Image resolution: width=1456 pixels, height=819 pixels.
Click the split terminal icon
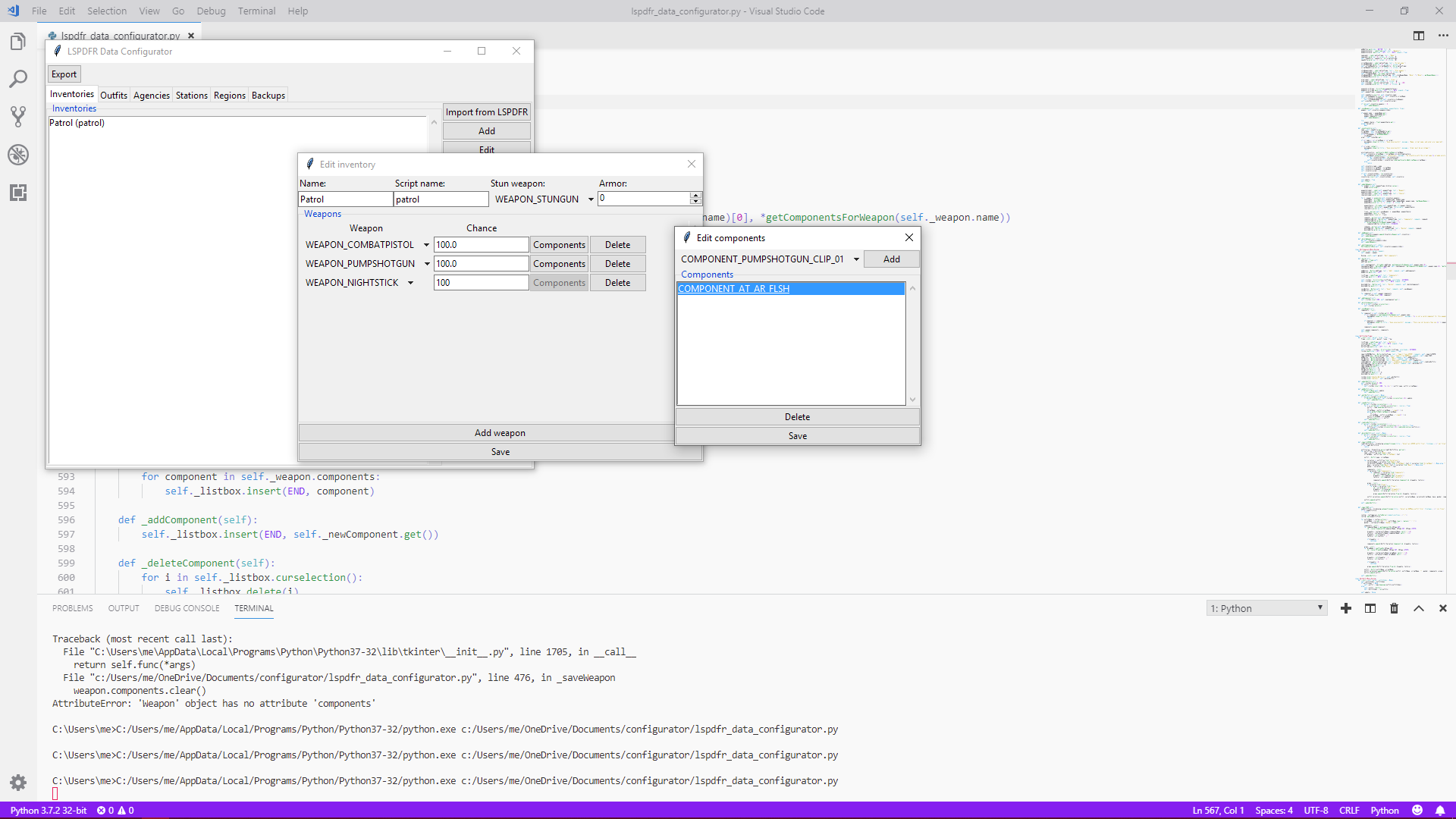[1370, 608]
